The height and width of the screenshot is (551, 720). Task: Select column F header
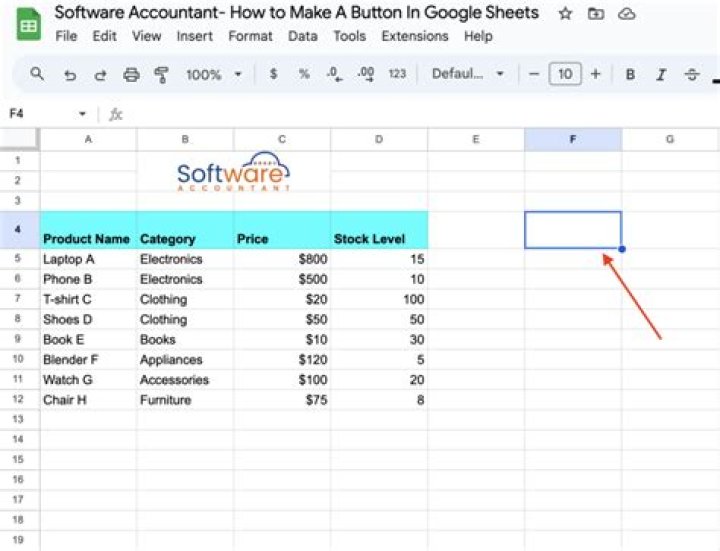[x=573, y=140]
